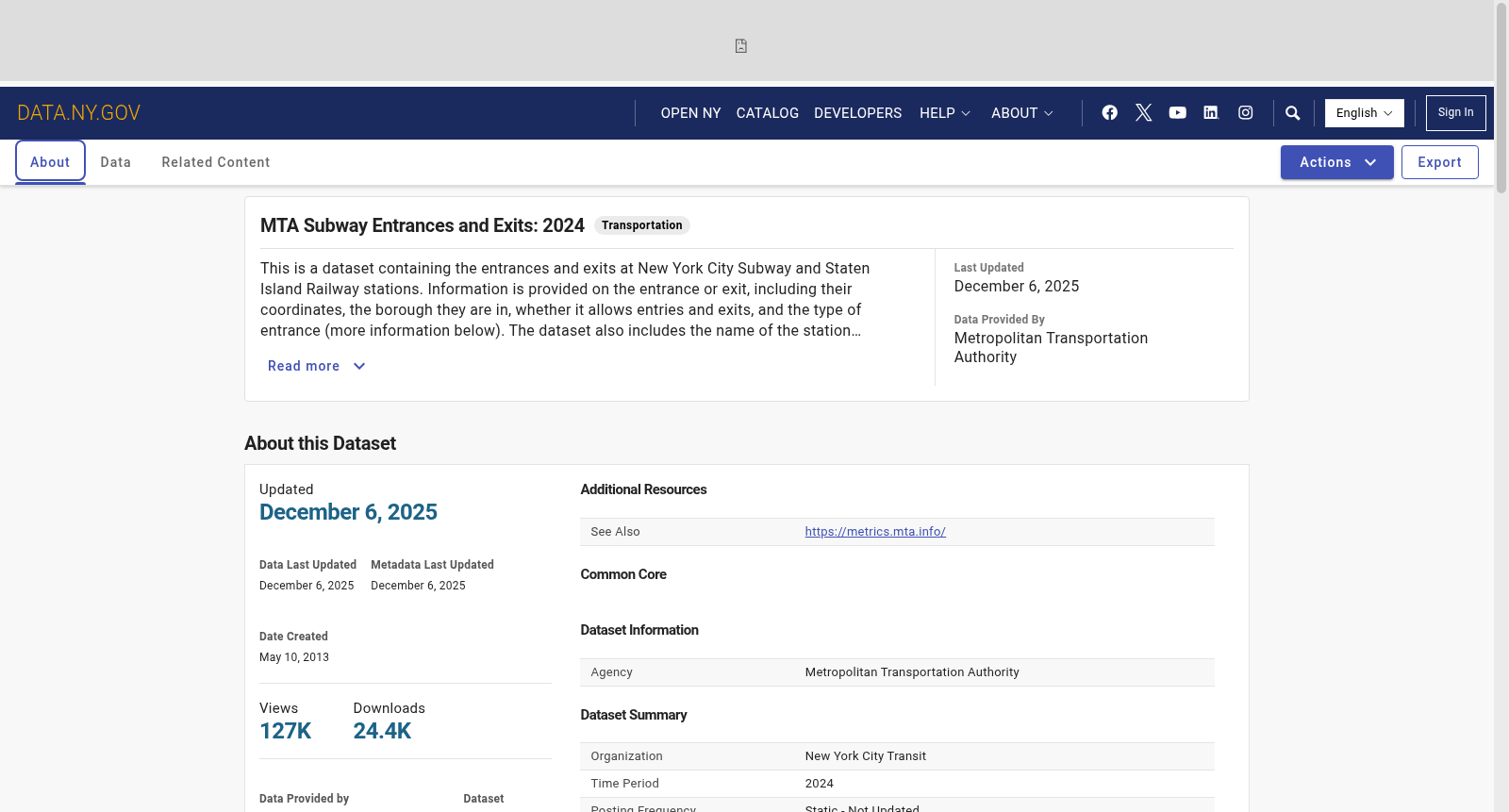Open the Facebook social icon
This screenshot has height=812, width=1509.
click(1110, 112)
